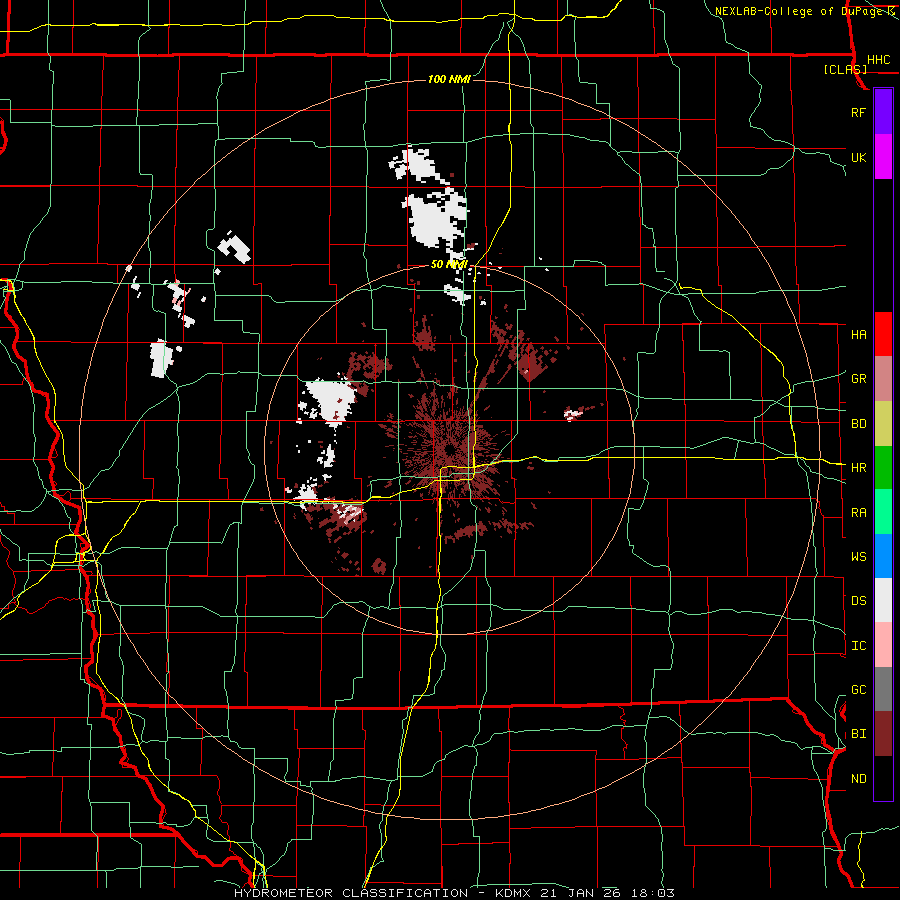Click the 'BI' legend label
900x900 pixels.
pyautogui.click(x=858, y=734)
